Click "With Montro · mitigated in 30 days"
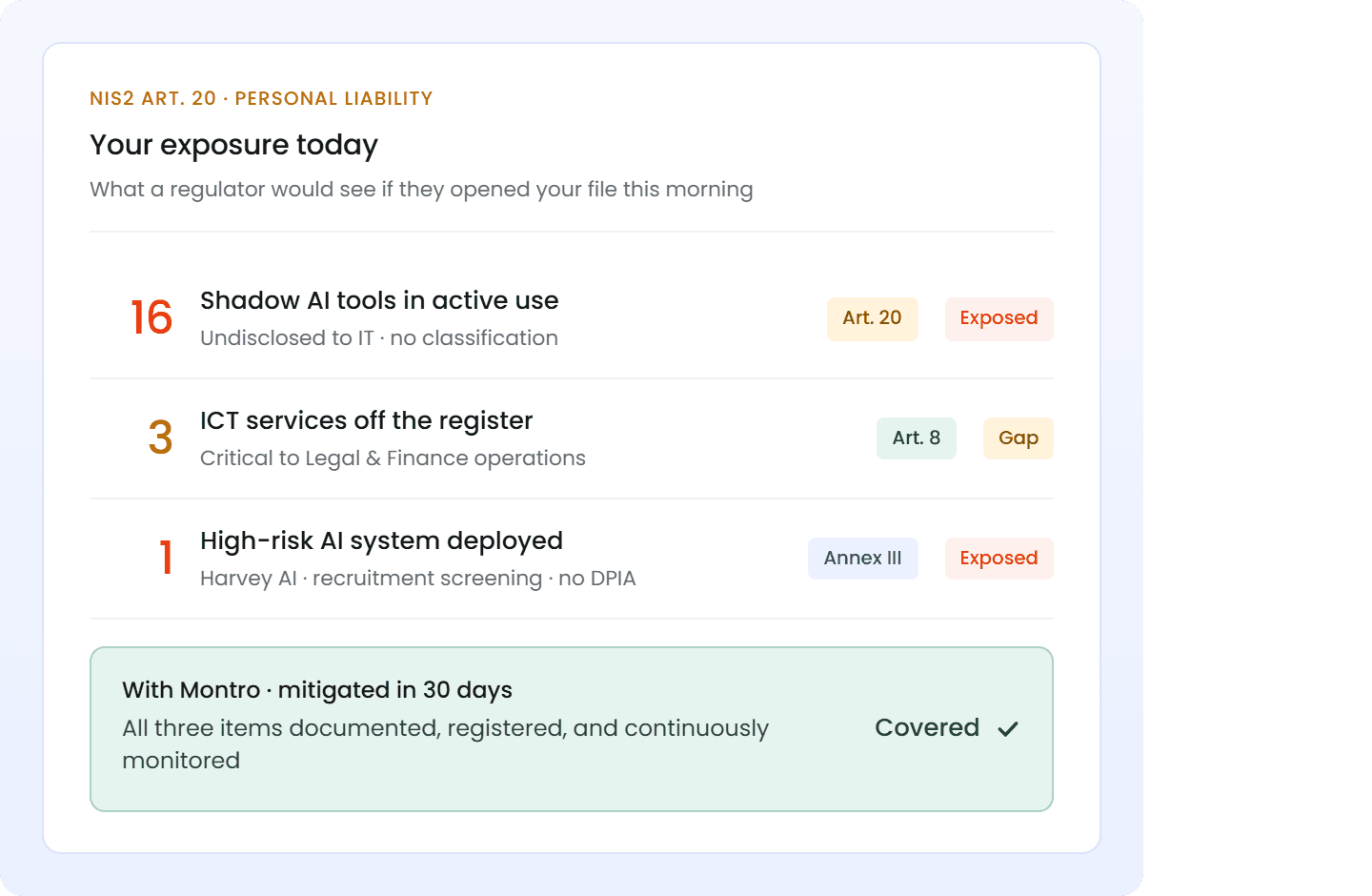Image resolution: width=1372 pixels, height=896 pixels. coord(317,690)
